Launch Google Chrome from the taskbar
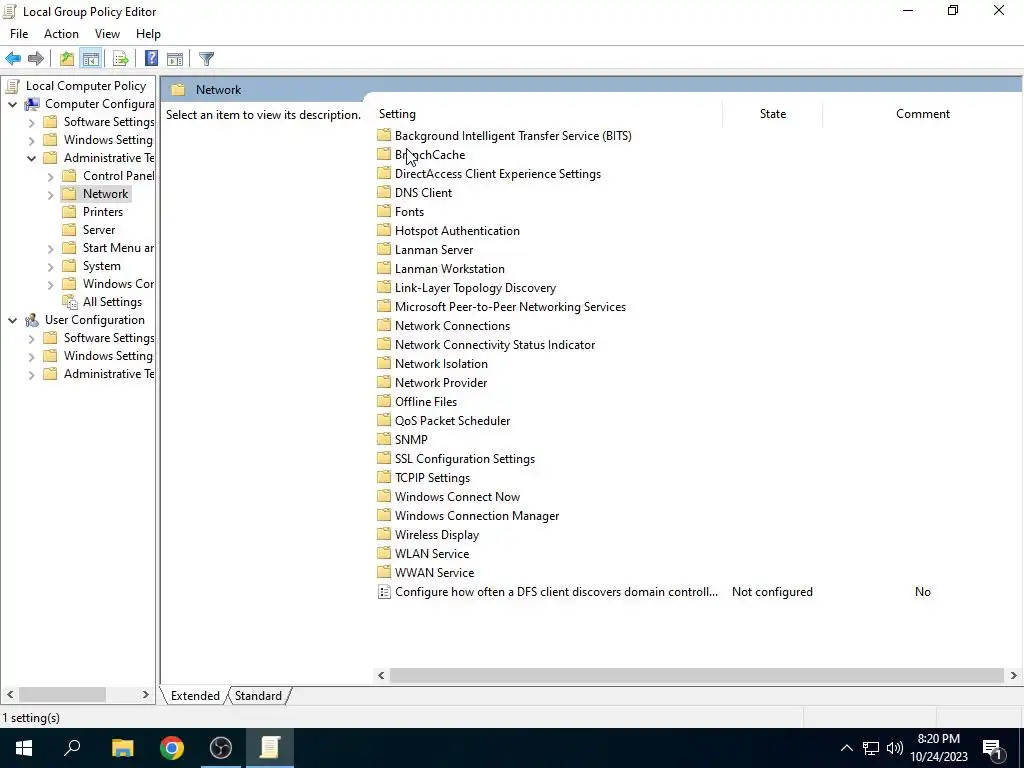Image resolution: width=1024 pixels, height=768 pixels. point(172,748)
